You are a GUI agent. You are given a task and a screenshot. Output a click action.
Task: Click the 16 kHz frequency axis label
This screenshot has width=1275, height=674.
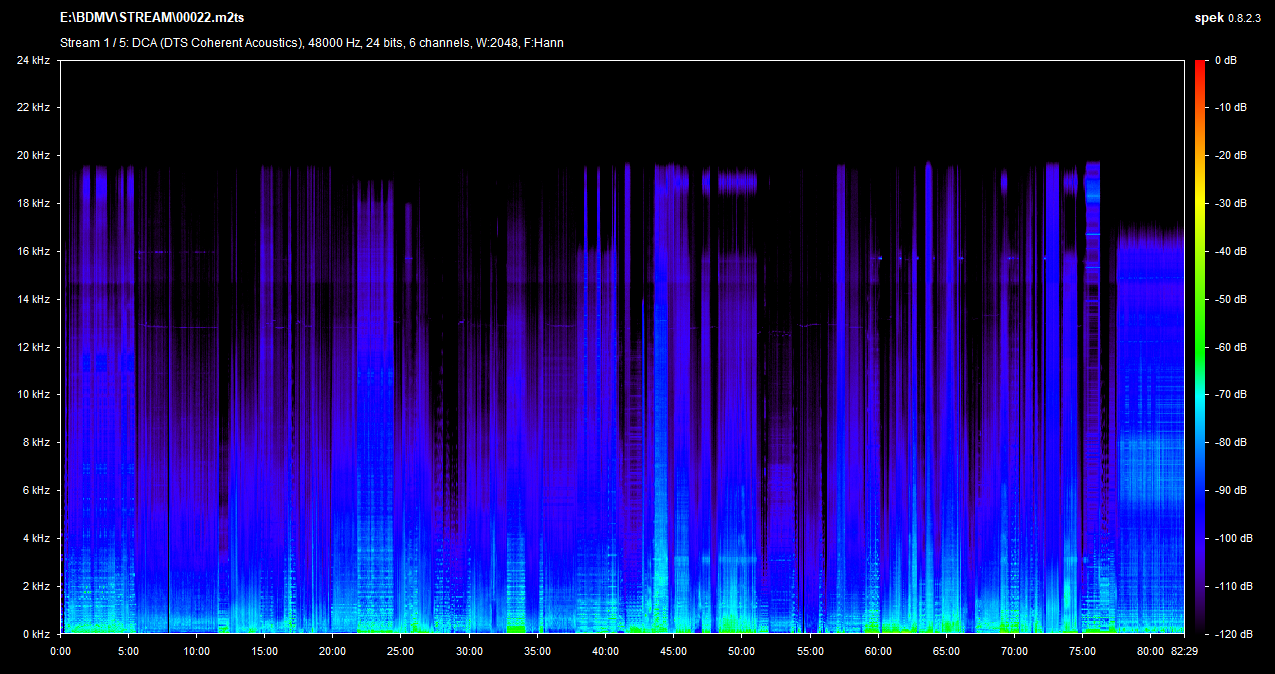(33, 251)
